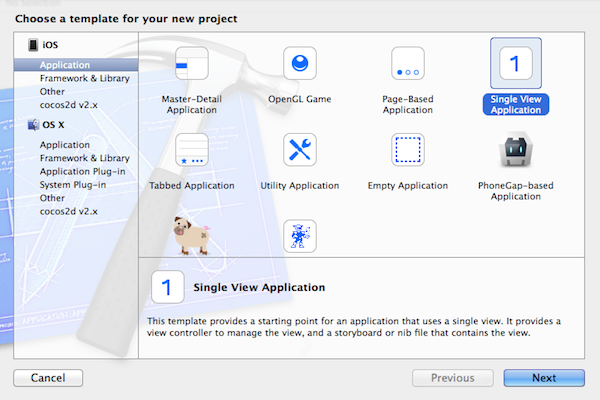Click the PhoneGap-based Application label
Viewport: 600px width, 400px height.
point(516,191)
